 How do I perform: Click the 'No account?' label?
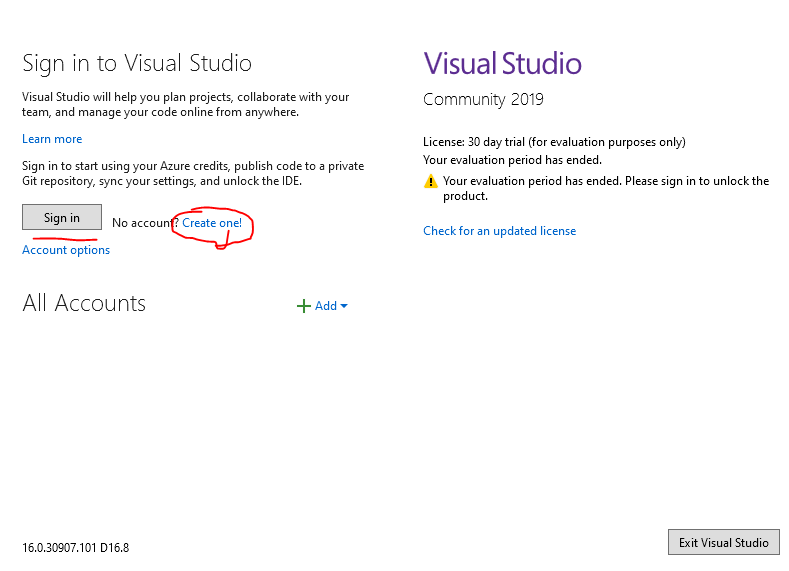pos(145,223)
